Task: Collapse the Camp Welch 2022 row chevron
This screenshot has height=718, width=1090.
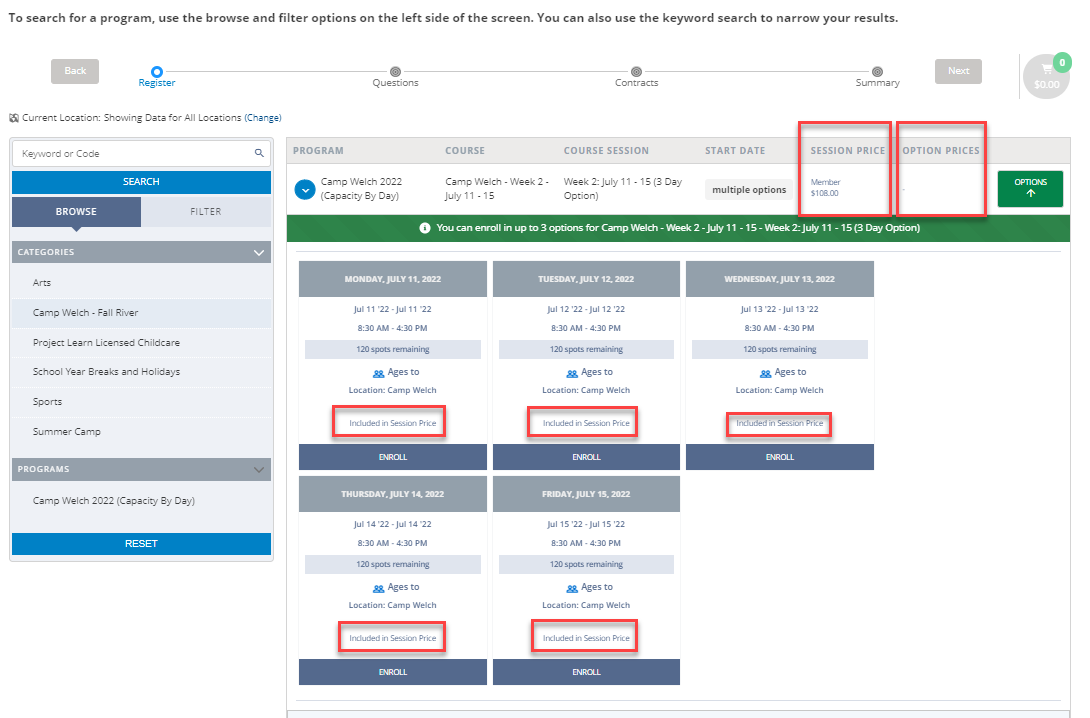Action: point(304,188)
